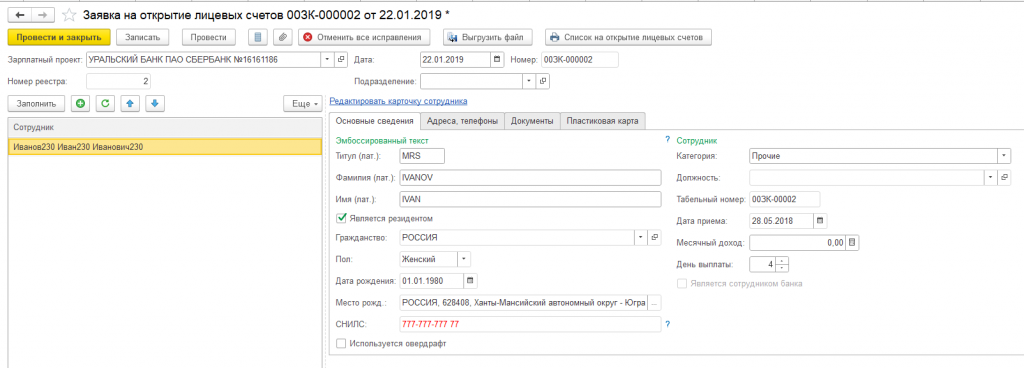Open Место рожд. editor with ellipsis button
1024x368 pixels.
(x=655, y=303)
